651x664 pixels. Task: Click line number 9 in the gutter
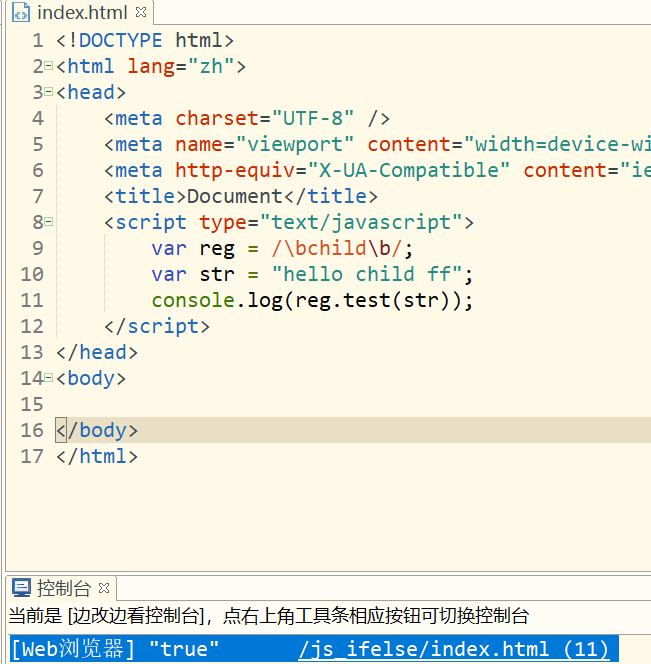click(x=38, y=248)
